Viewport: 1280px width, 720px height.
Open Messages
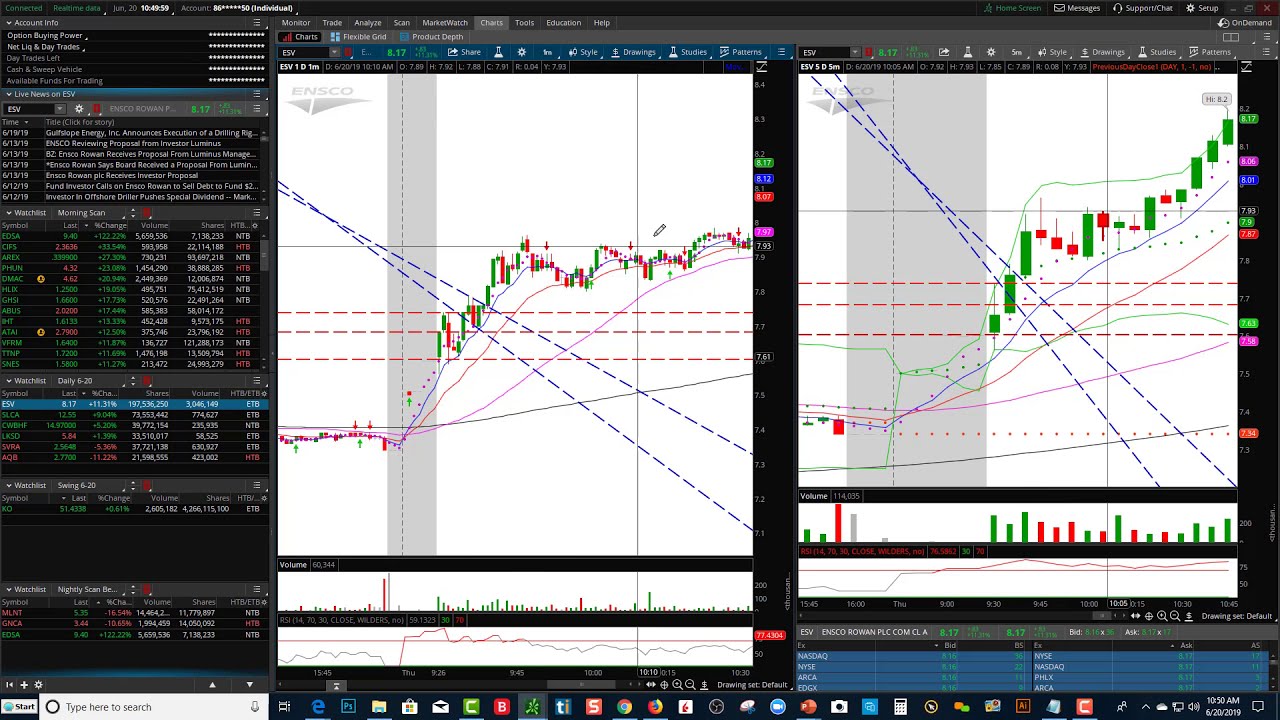(x=1077, y=8)
